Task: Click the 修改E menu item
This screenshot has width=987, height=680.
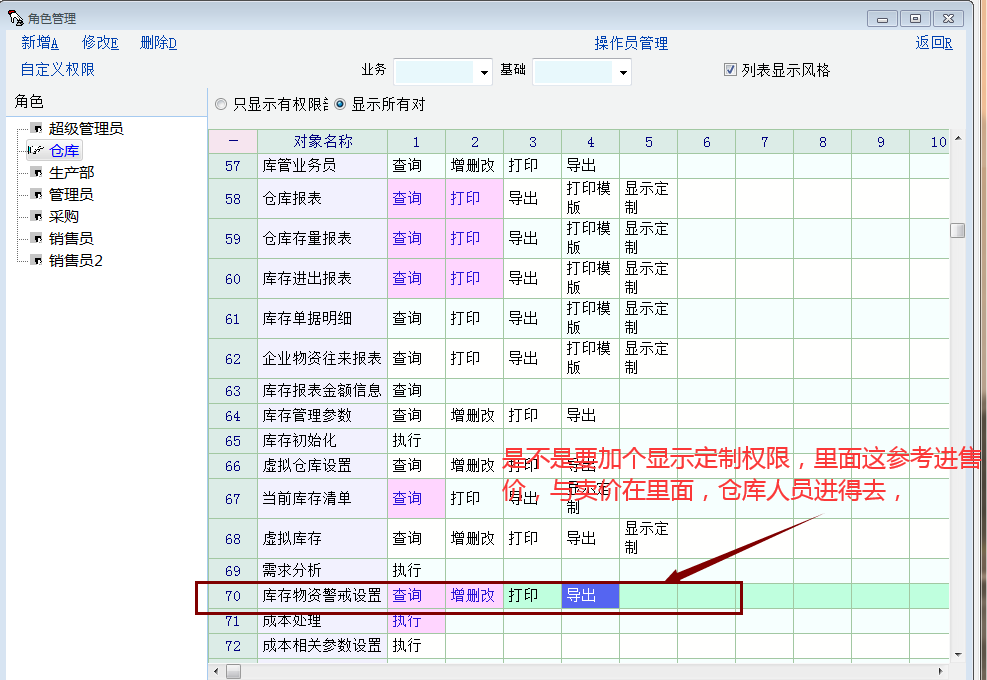Action: [x=100, y=43]
